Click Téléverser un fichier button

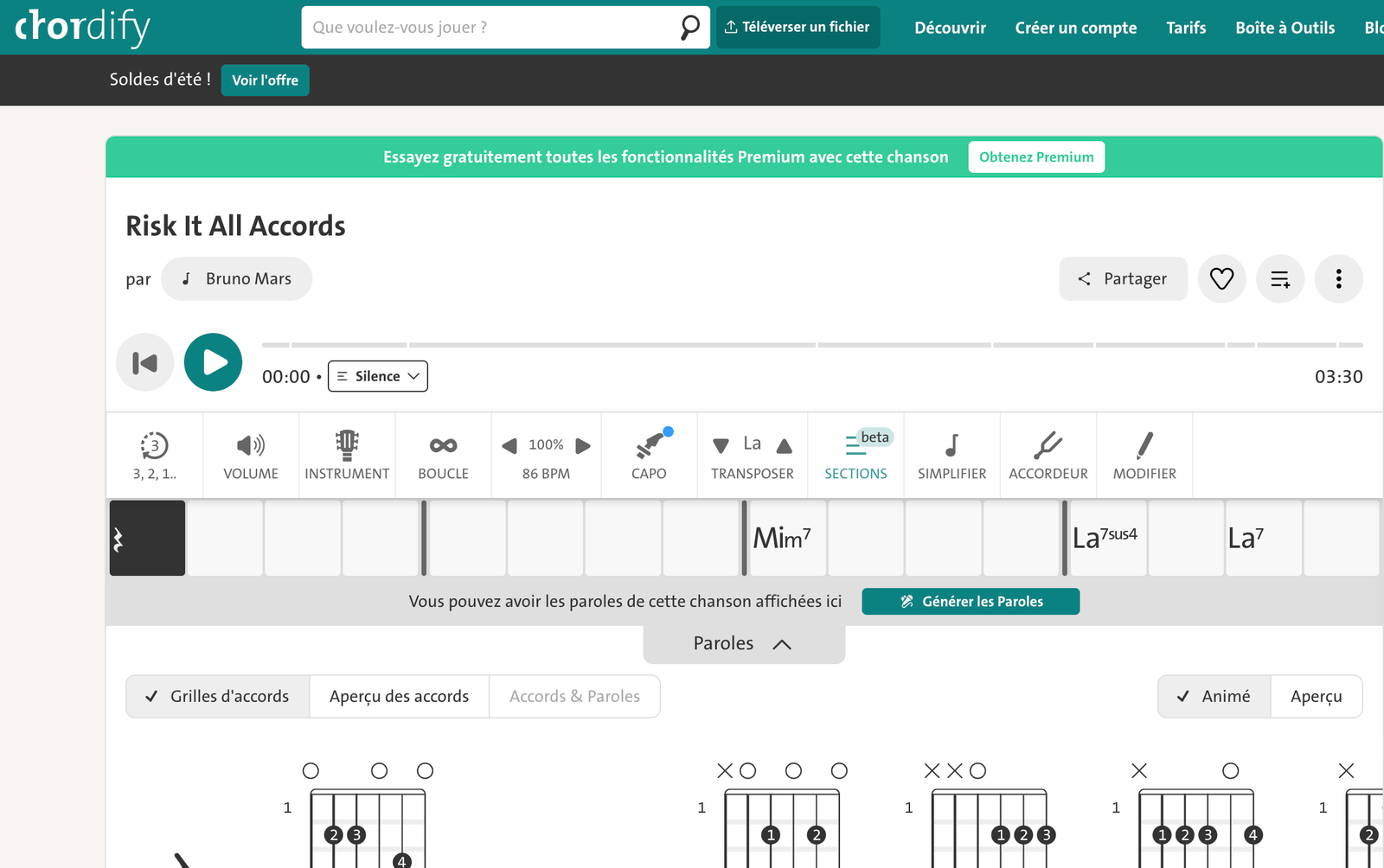pos(798,28)
